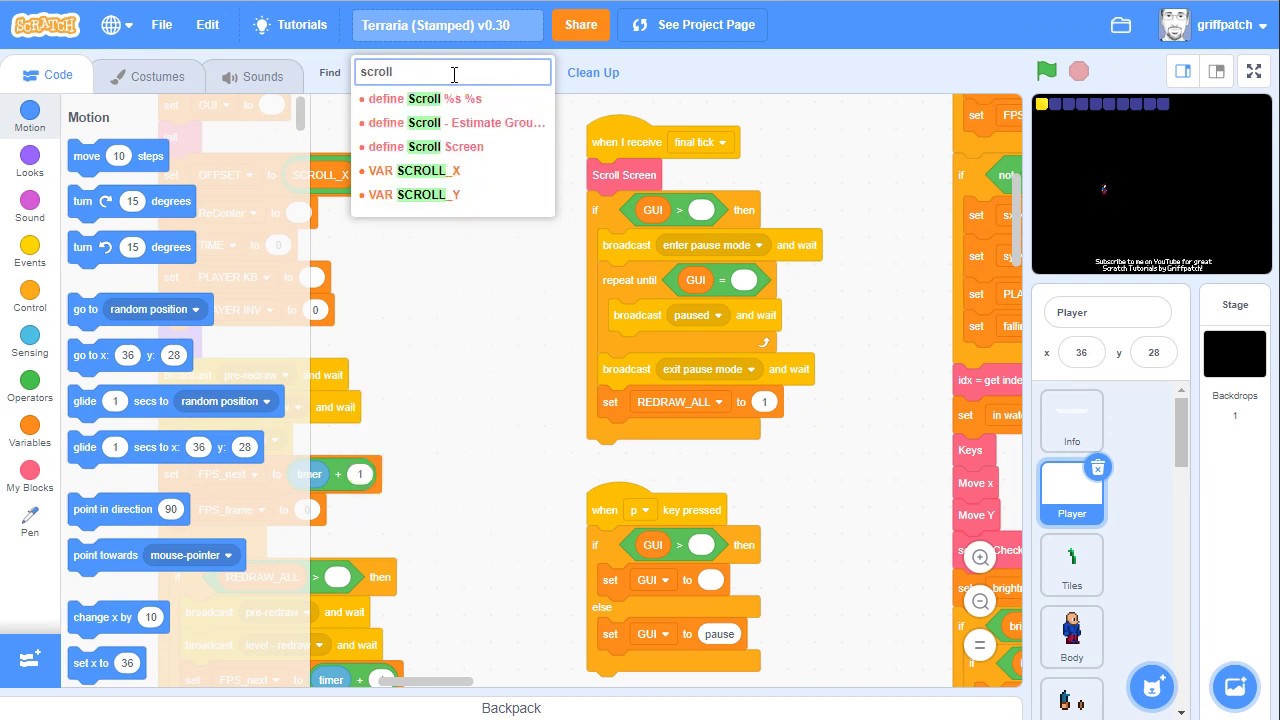The image size is (1280, 720).
Task: Go to See Project Page
Action: click(x=692, y=25)
